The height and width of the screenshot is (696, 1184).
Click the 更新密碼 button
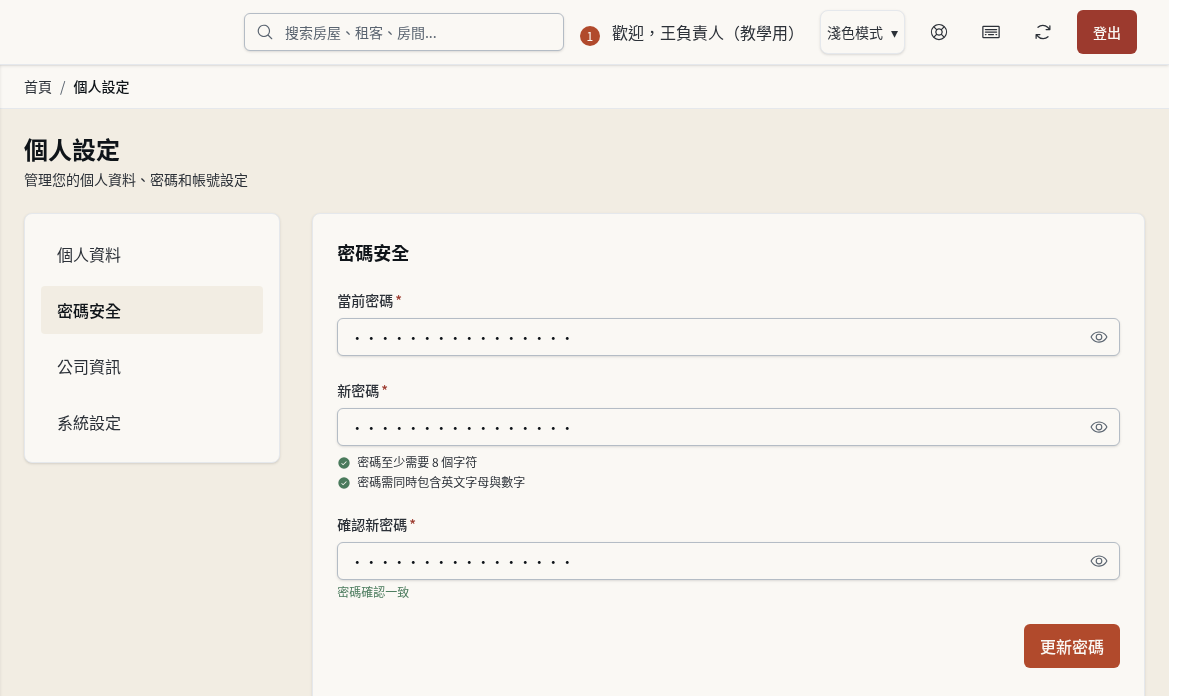(1071, 646)
